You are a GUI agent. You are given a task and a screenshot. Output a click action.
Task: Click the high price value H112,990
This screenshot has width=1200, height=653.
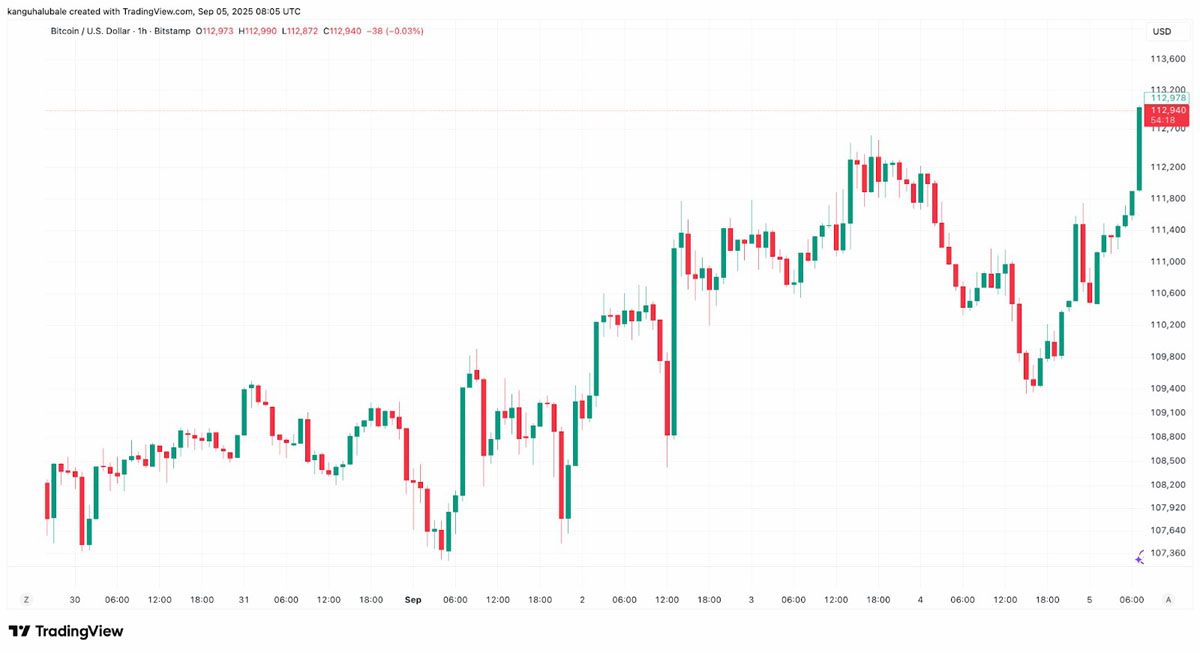258,31
